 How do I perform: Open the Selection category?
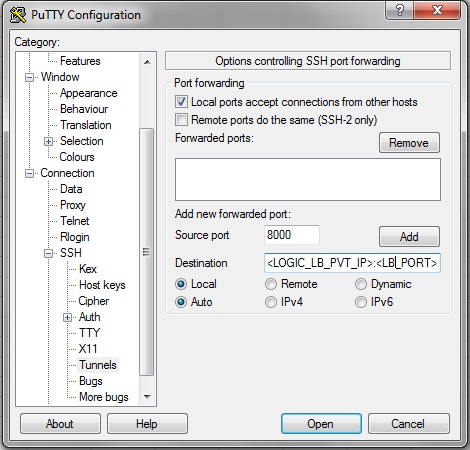[82, 141]
